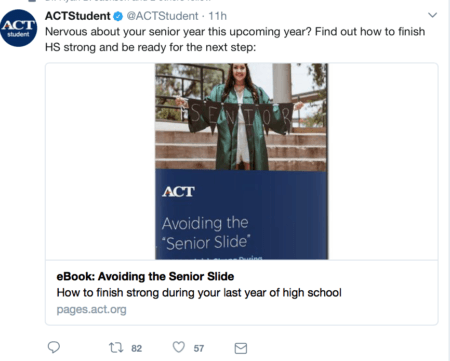Image resolution: width=450 pixels, height=361 pixels.
Task: Open the @ACTStudent handle link
Action: pyautogui.click(x=162, y=16)
